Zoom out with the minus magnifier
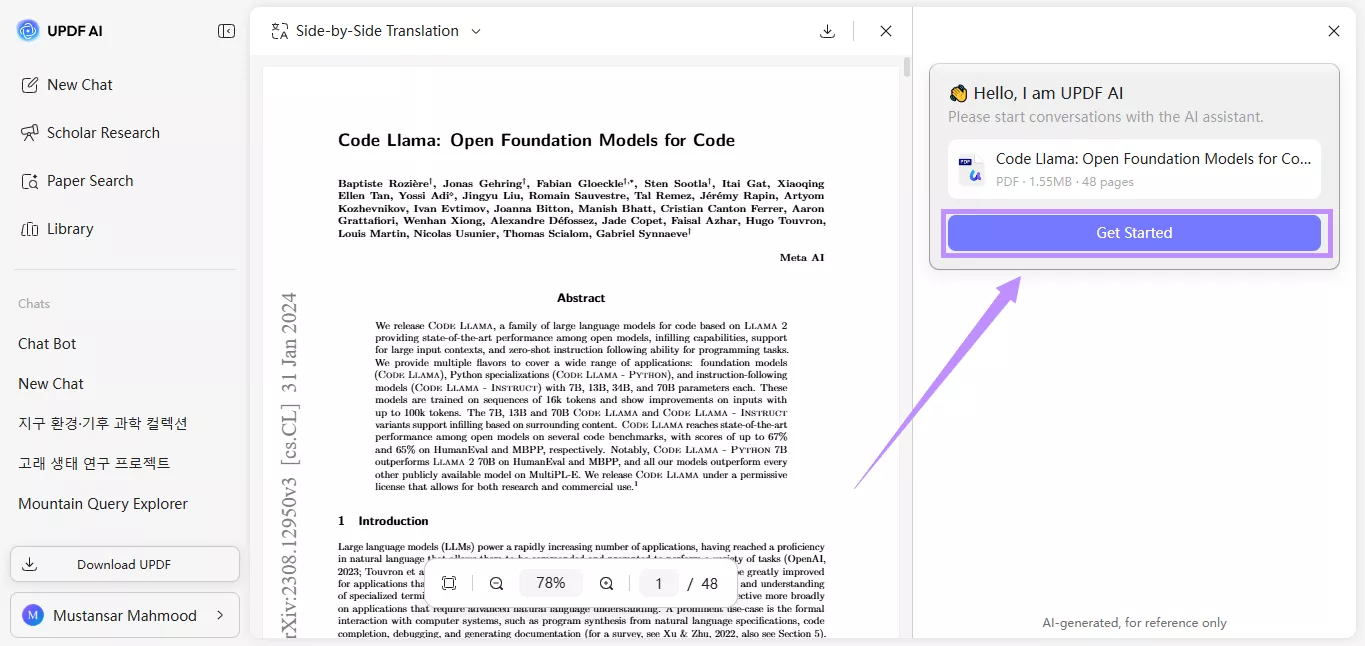1365x646 pixels. [x=497, y=583]
